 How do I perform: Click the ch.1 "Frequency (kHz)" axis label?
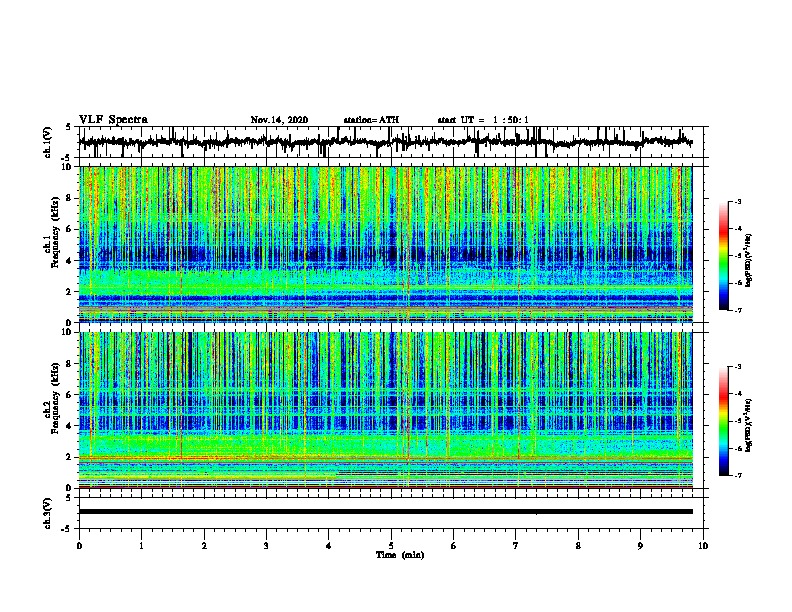[55, 232]
